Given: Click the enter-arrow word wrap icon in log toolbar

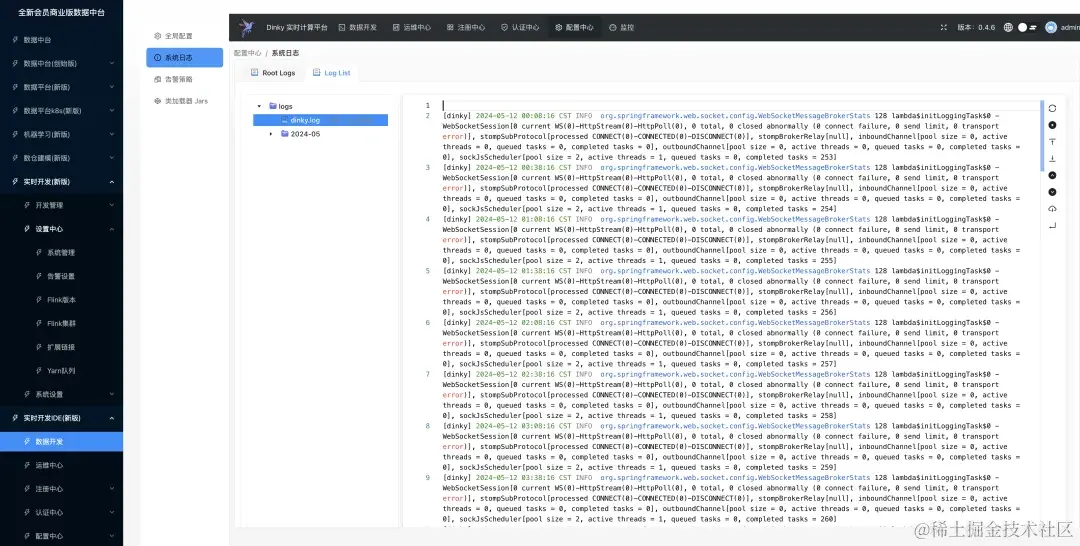Looking at the screenshot, I should coord(1052,225).
